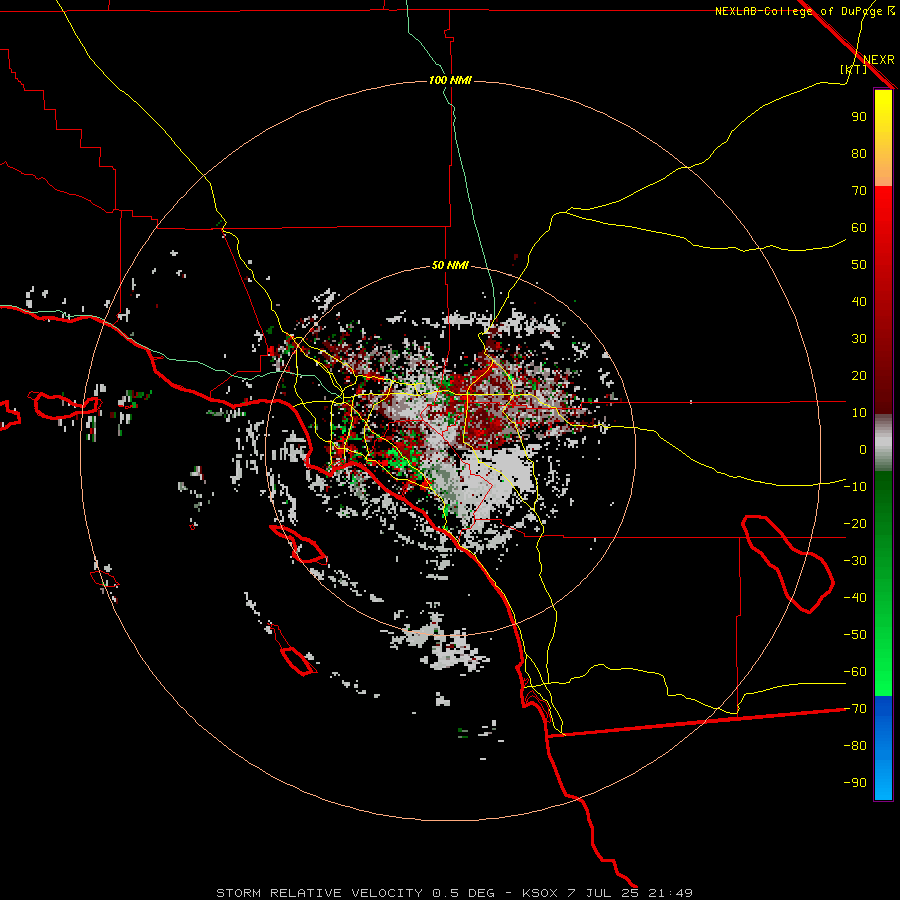Click the -90 value on the velocity scale
The height and width of the screenshot is (900, 900).
coord(855,782)
